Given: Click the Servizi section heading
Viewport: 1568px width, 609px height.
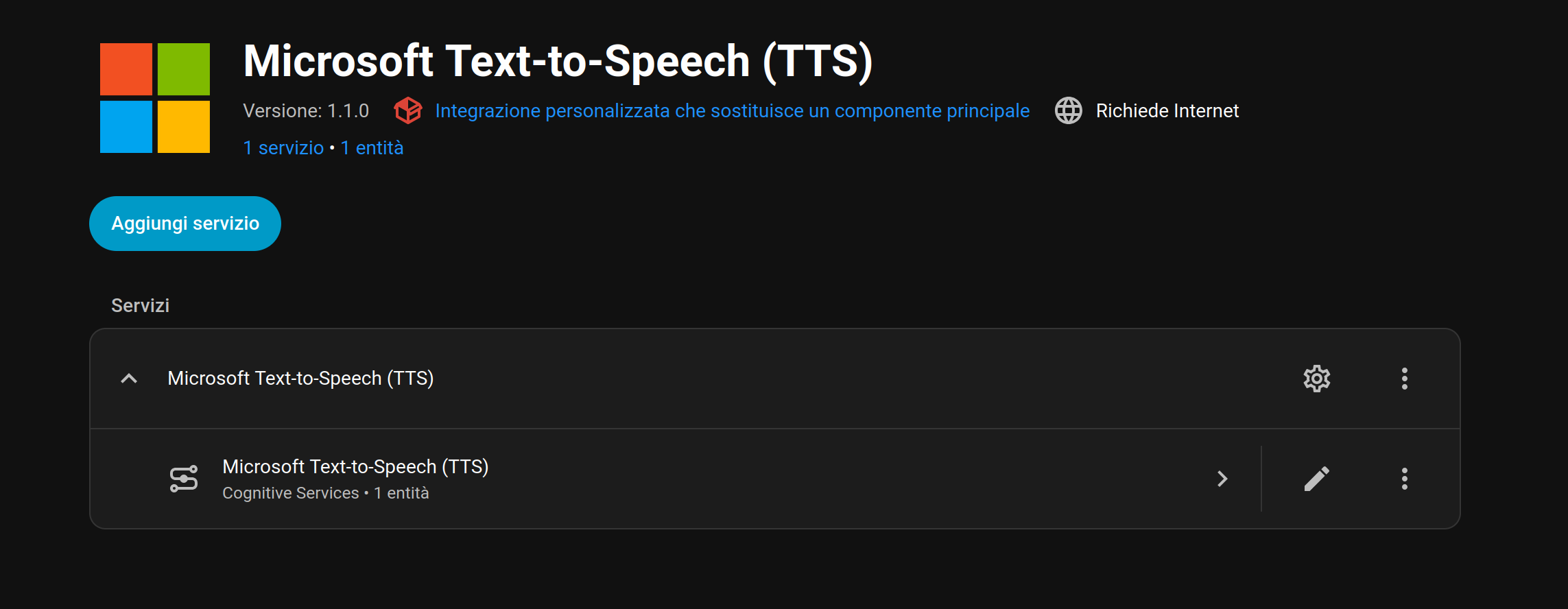Looking at the screenshot, I should (140, 304).
